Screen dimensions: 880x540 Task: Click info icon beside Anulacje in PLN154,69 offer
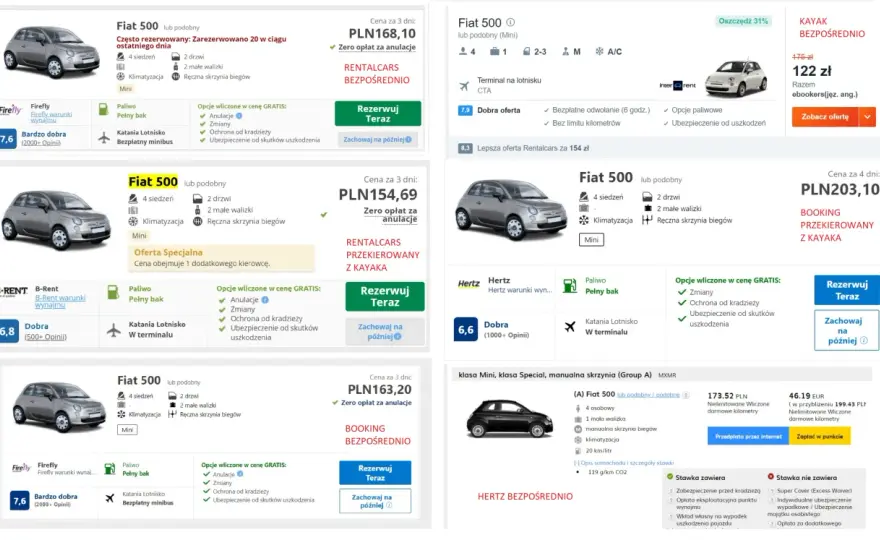(x=265, y=300)
